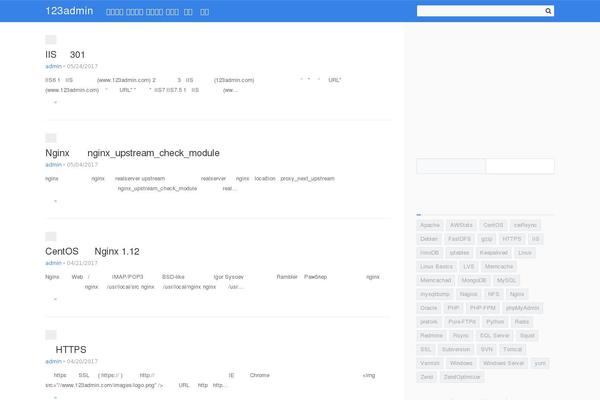Select the Redis tag
The width and height of the screenshot is (600, 400).
[522, 322]
